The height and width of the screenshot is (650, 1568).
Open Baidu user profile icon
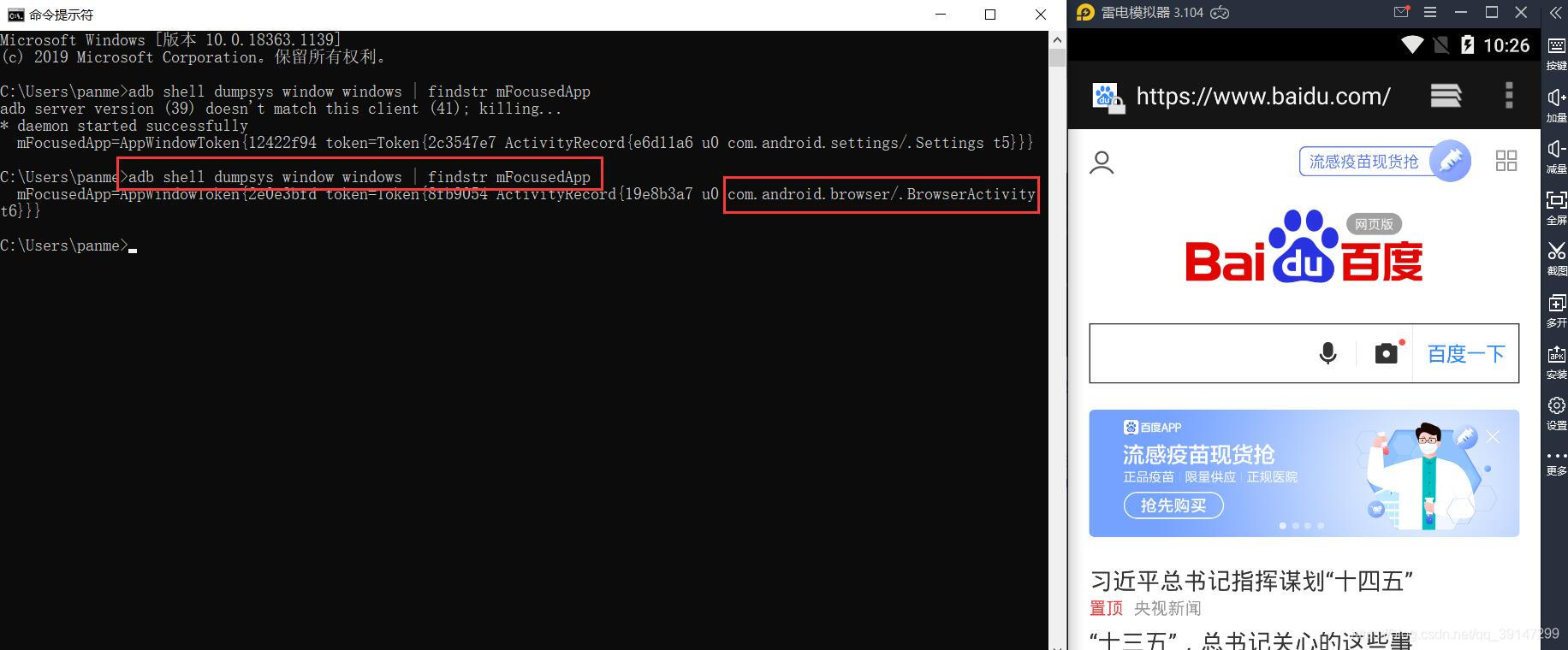pos(1102,162)
